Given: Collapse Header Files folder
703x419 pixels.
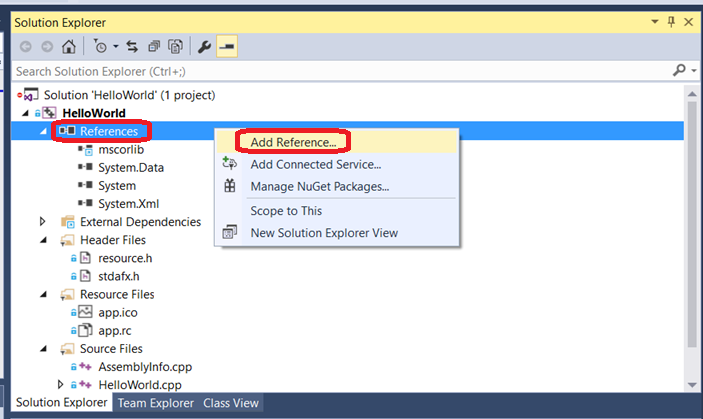Looking at the screenshot, I should coord(43,240).
